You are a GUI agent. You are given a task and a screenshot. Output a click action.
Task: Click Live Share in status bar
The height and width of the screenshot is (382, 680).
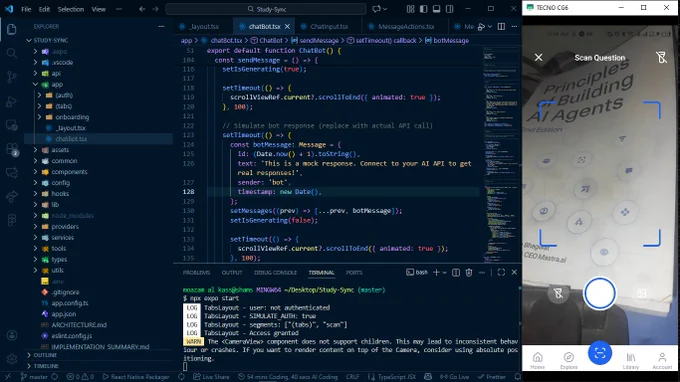pyautogui.click(x=211, y=377)
